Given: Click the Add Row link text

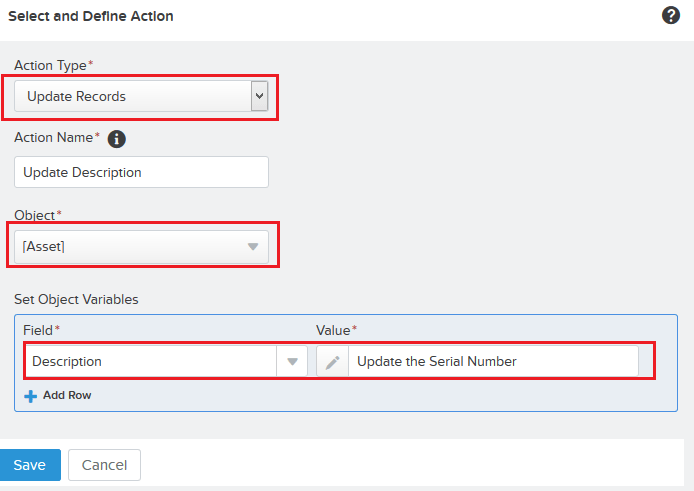Looking at the screenshot, I should click(x=67, y=396).
